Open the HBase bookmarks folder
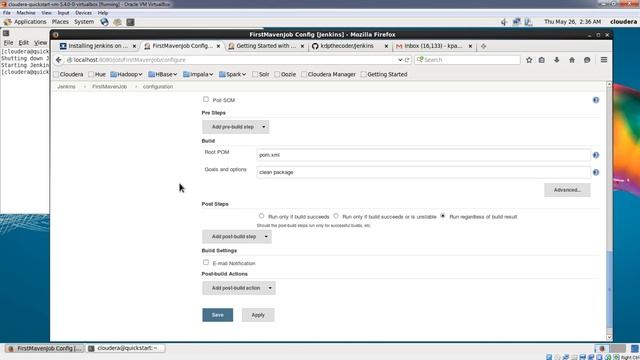The width and height of the screenshot is (640, 360). click(162, 74)
